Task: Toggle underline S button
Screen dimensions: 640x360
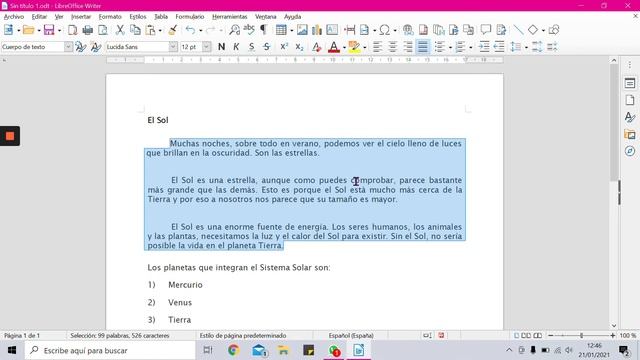Action: pos(251,47)
